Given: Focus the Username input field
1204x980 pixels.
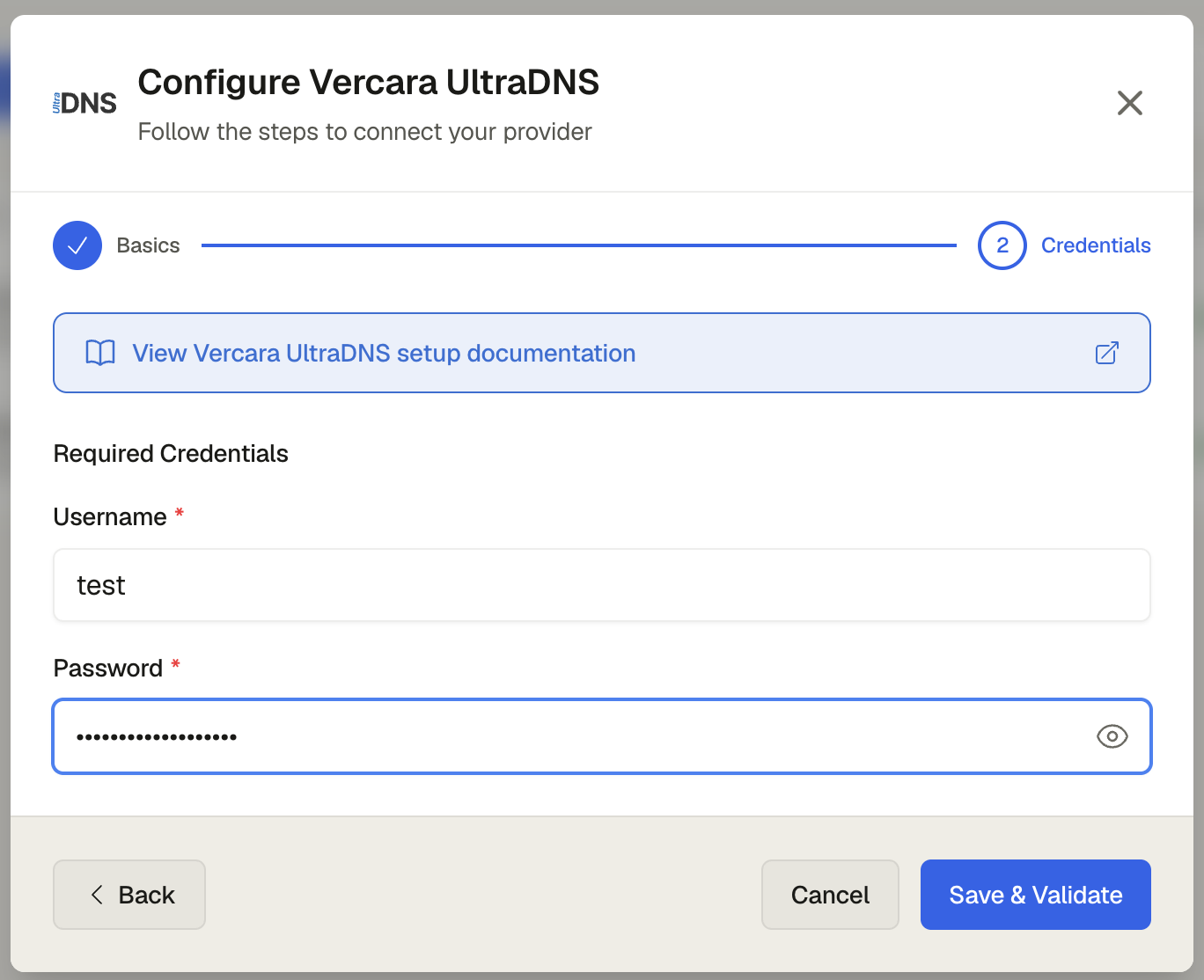Looking at the screenshot, I should point(602,585).
